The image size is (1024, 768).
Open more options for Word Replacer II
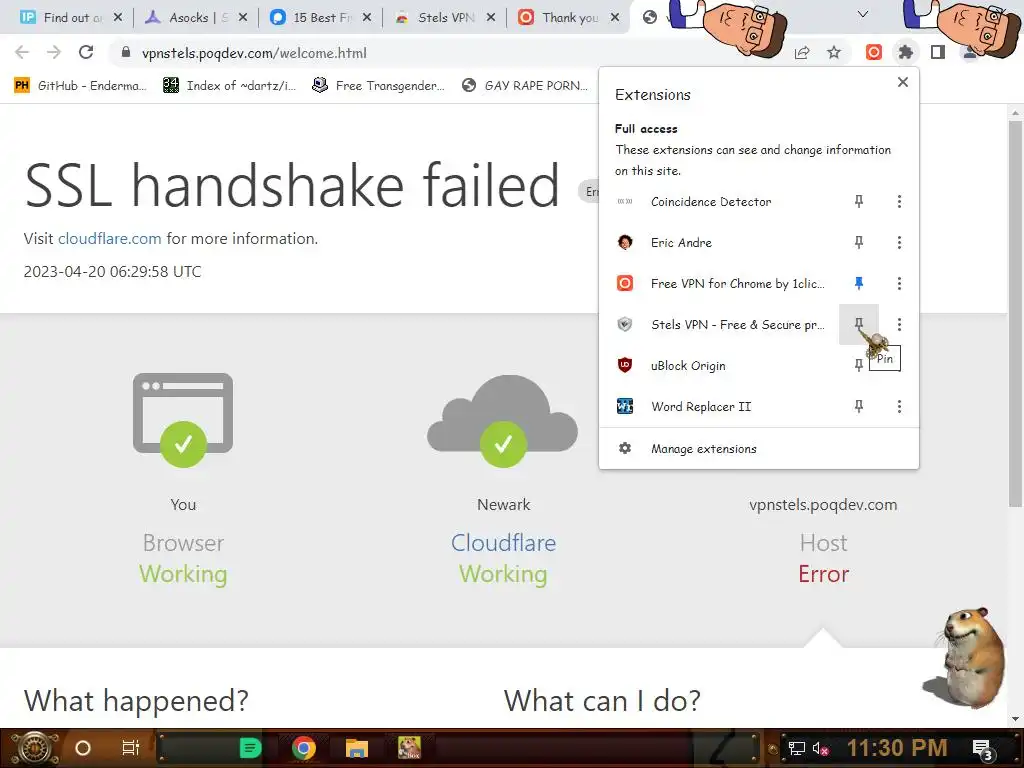pyautogui.click(x=899, y=407)
